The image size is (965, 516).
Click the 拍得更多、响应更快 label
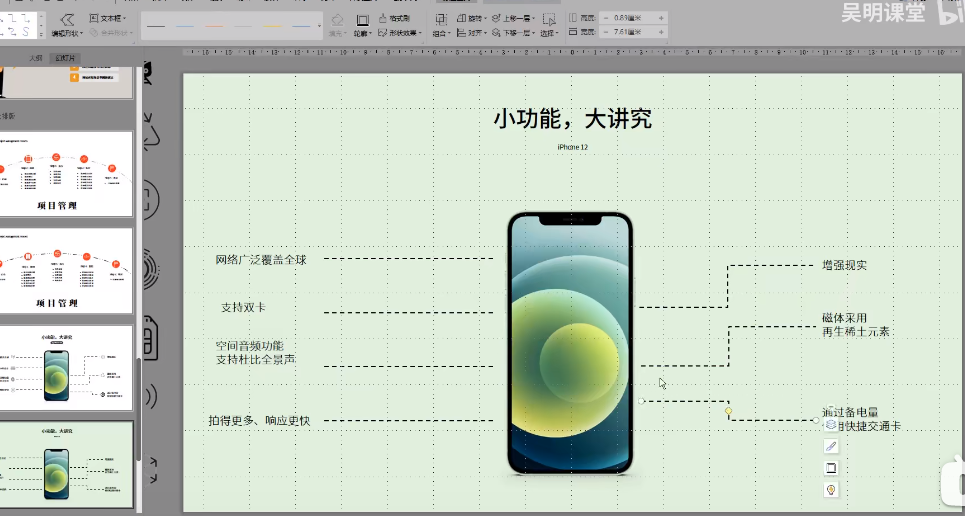coord(259,421)
